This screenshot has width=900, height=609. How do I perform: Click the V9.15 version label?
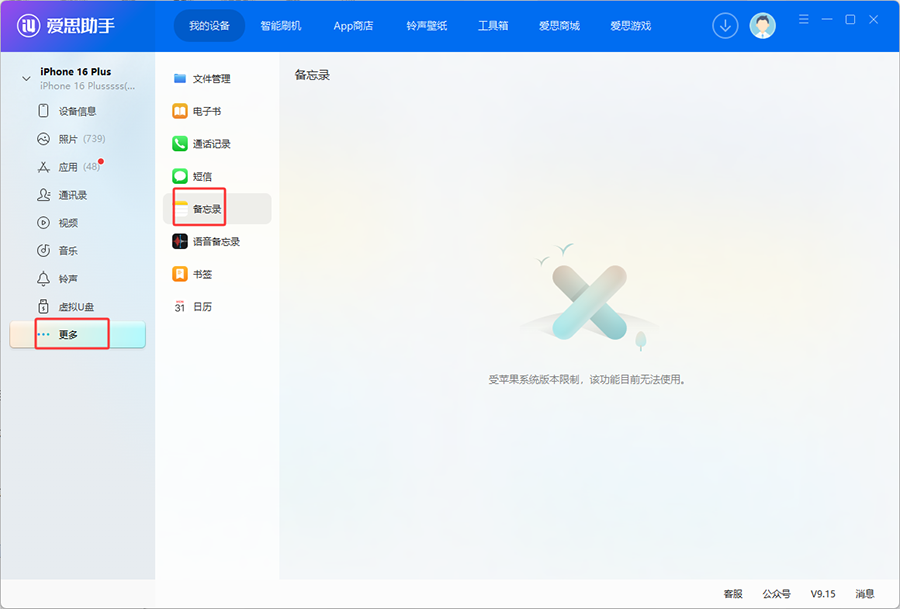tap(823, 594)
